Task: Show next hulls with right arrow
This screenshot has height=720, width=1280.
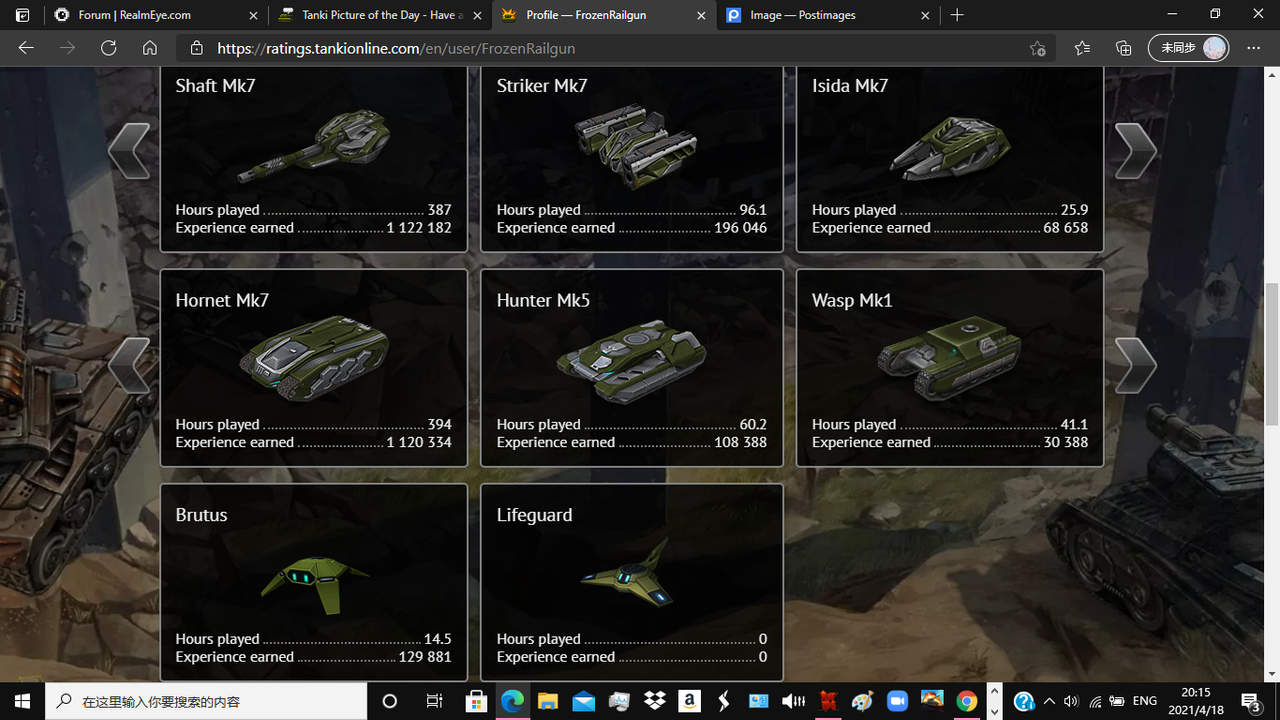Action: click(1136, 365)
